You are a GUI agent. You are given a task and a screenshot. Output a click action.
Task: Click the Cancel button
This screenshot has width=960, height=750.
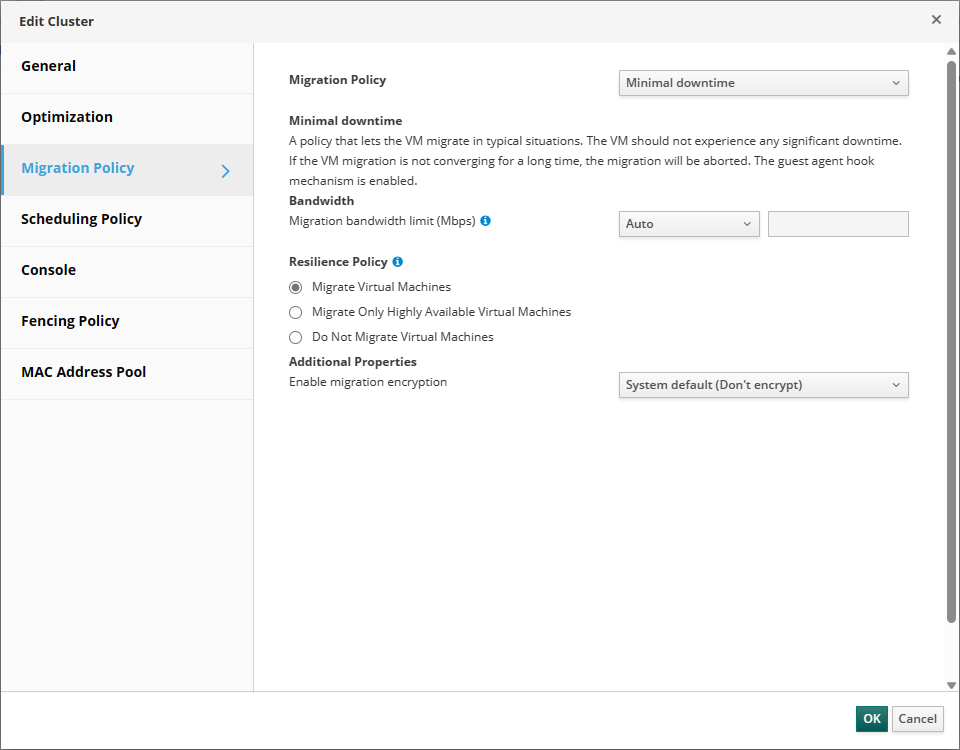[917, 719]
